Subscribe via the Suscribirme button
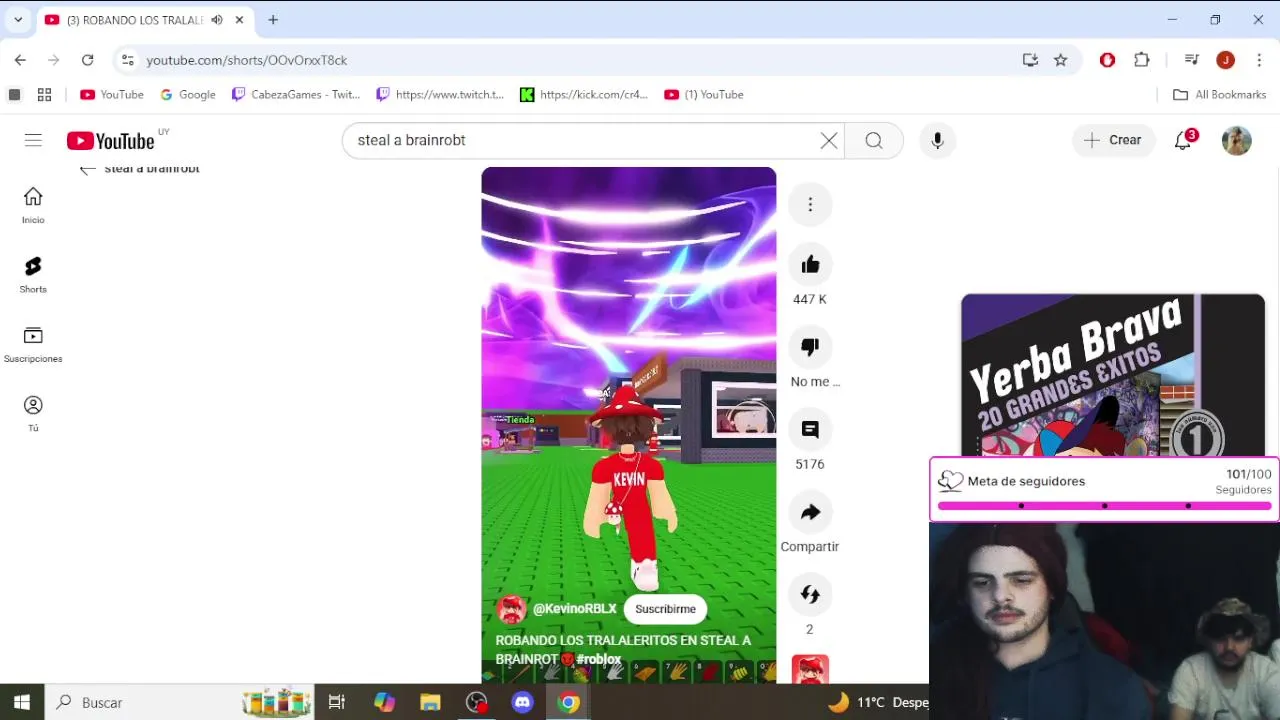This screenshot has width=1280, height=720. (665, 609)
